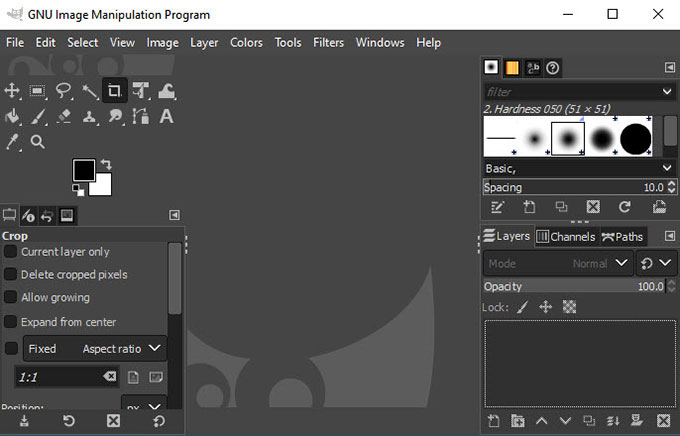Open the File menu
This screenshot has height=436, width=680.
(15, 43)
